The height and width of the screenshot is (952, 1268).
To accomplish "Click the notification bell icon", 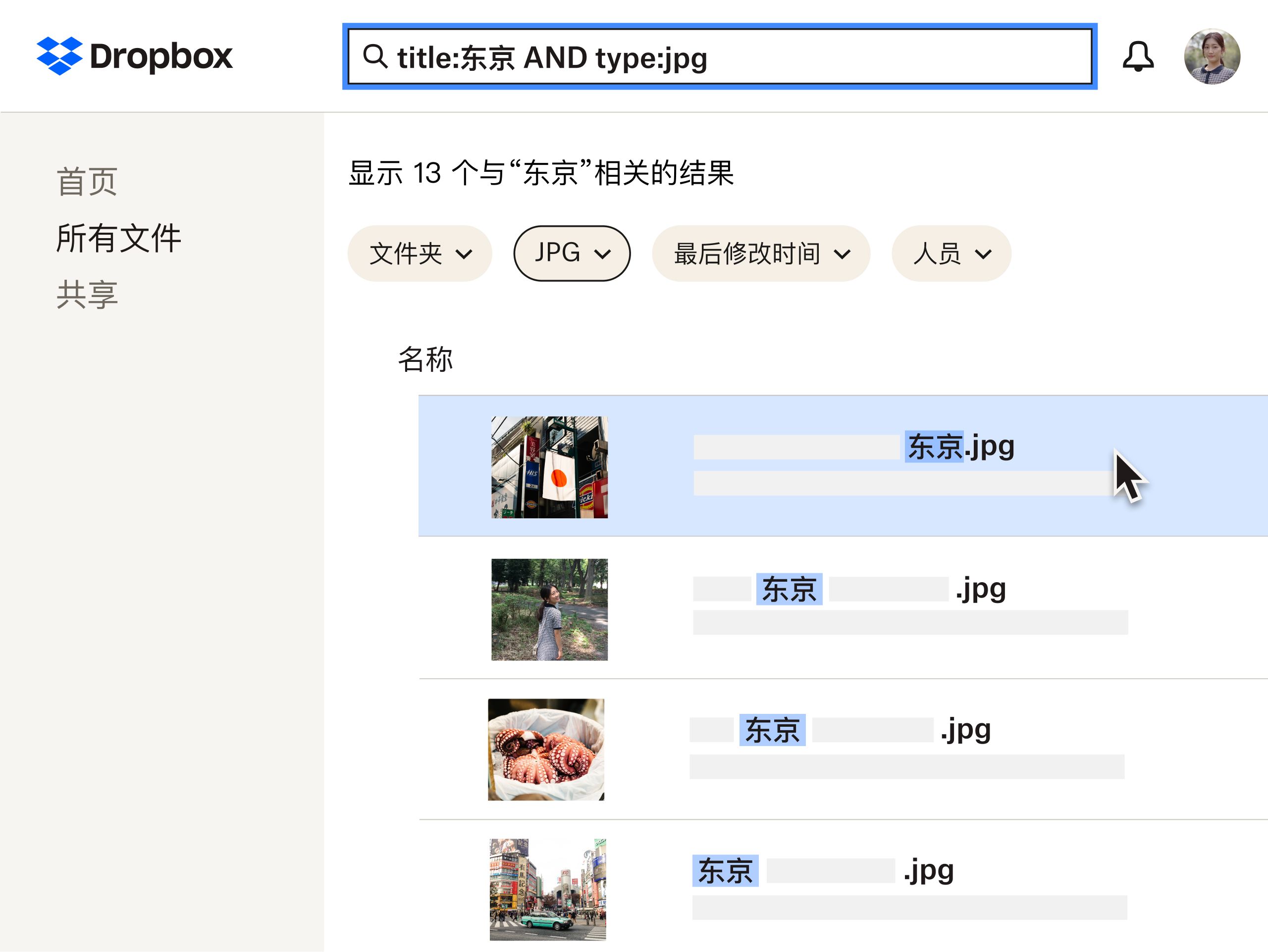I will tap(1139, 57).
